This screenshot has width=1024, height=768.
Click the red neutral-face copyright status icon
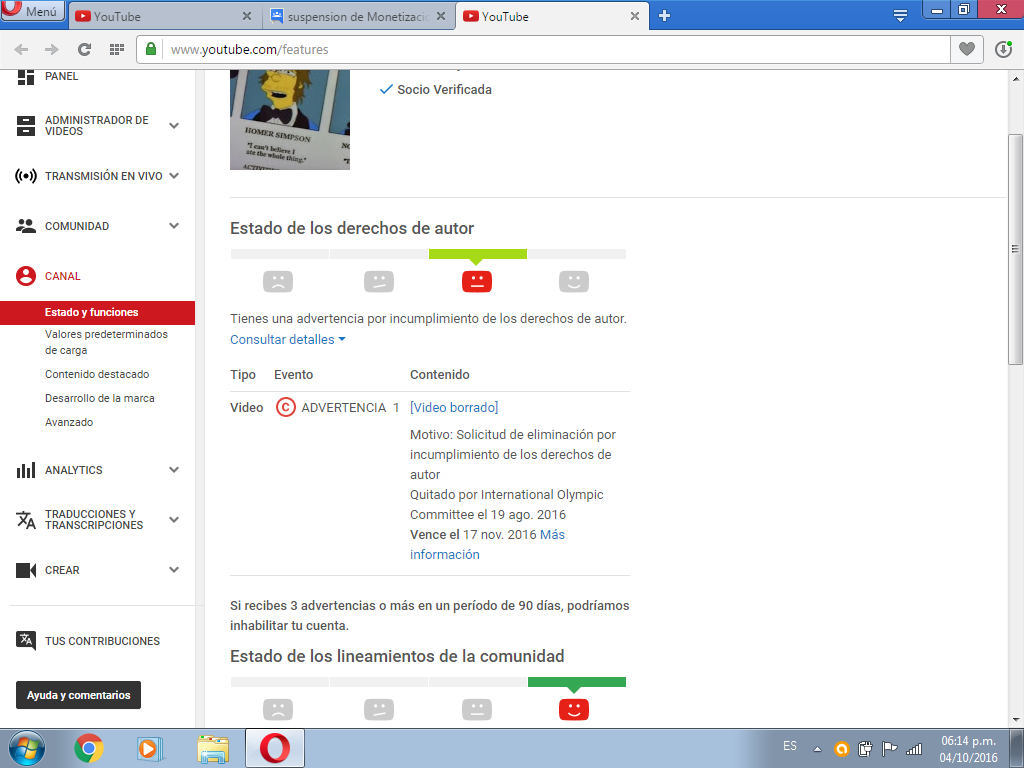click(x=477, y=281)
